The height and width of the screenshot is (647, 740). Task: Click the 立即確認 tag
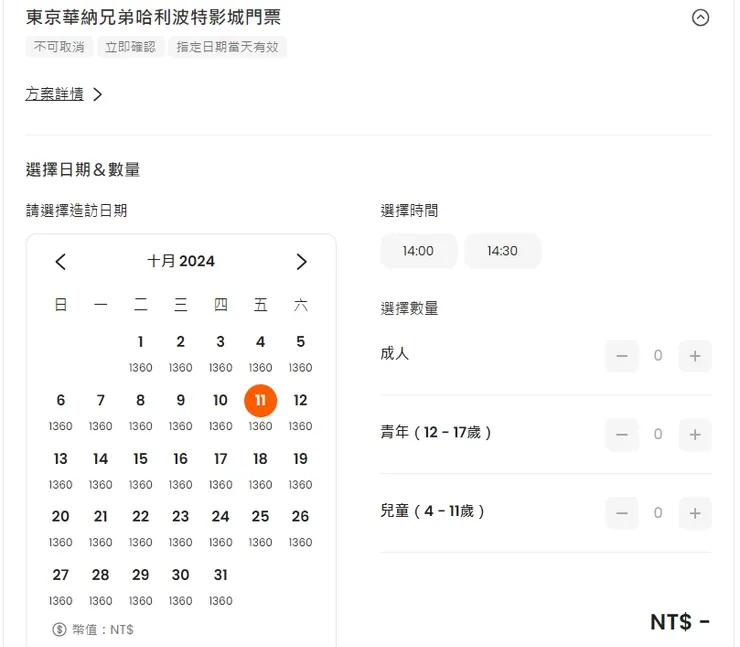[130, 47]
